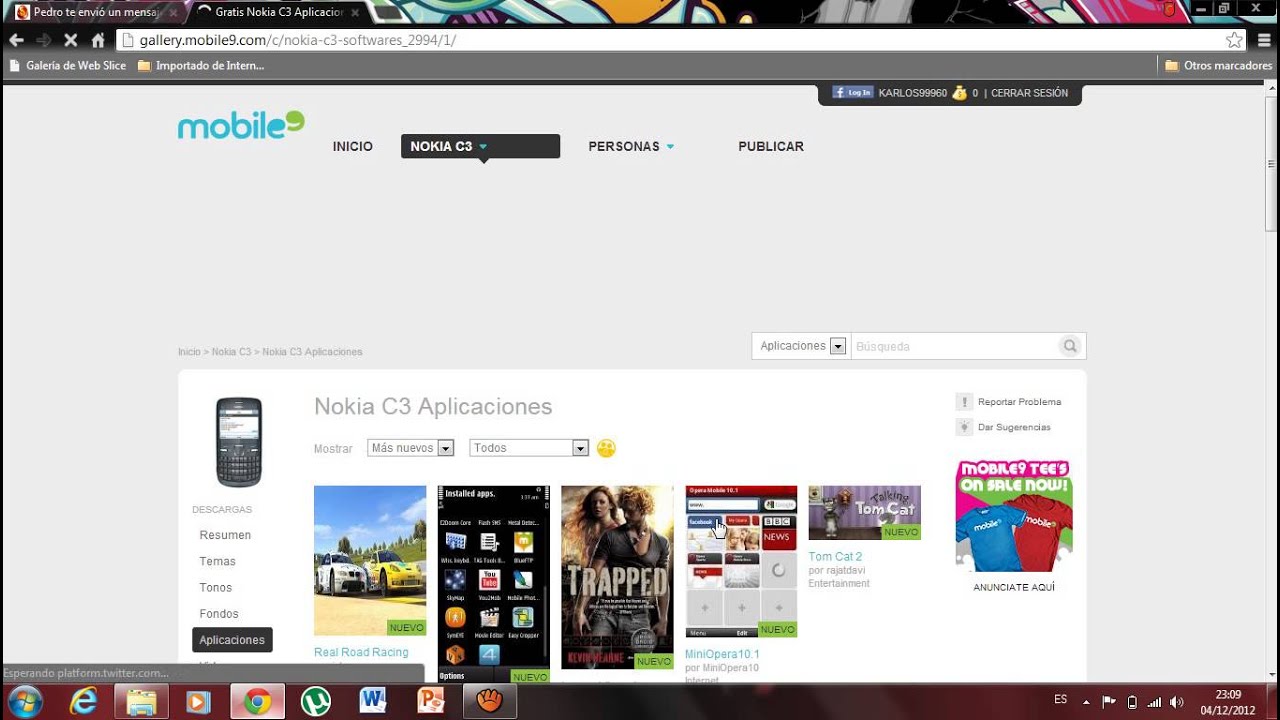This screenshot has width=1280, height=720.
Task: Open PUBLICAR menu item
Action: pos(771,147)
